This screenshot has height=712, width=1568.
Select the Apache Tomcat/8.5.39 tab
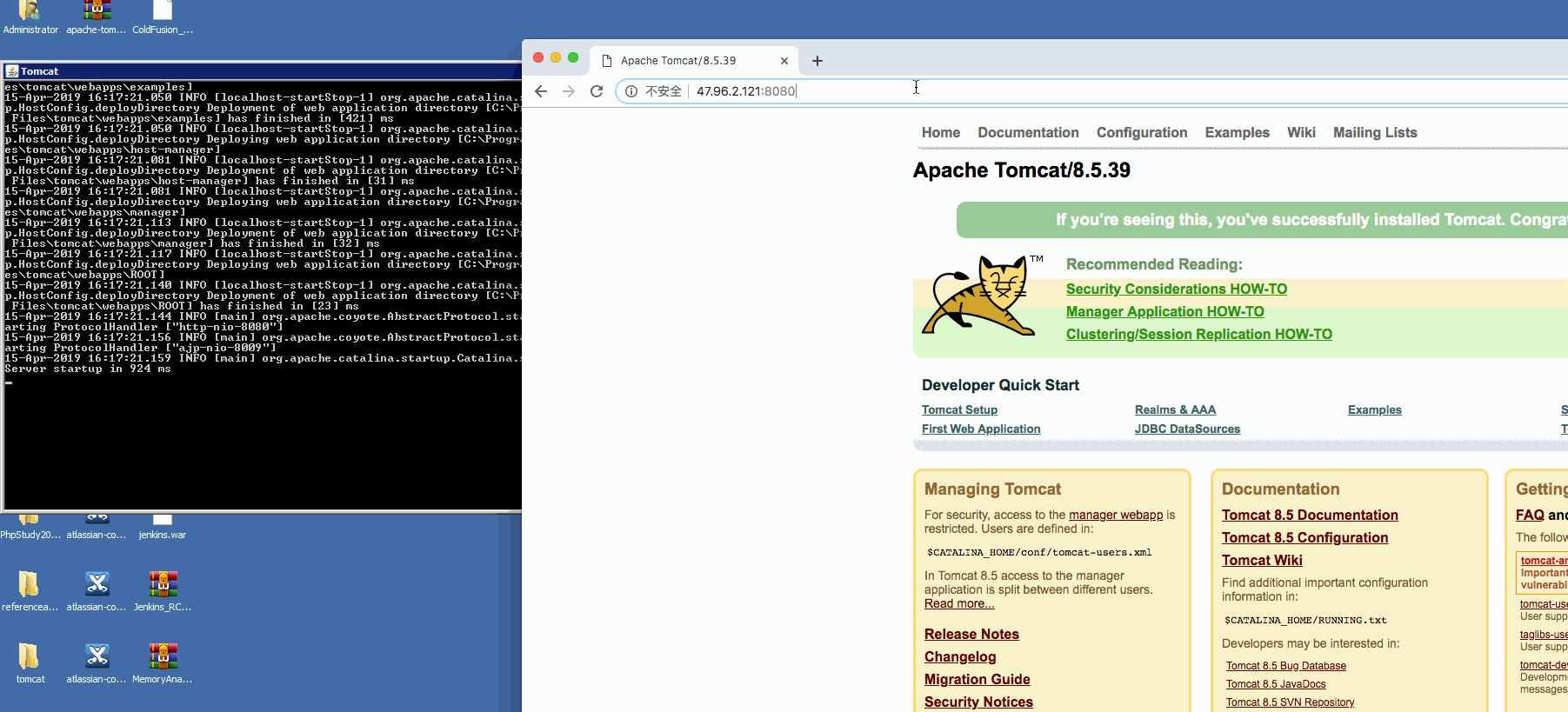694,61
